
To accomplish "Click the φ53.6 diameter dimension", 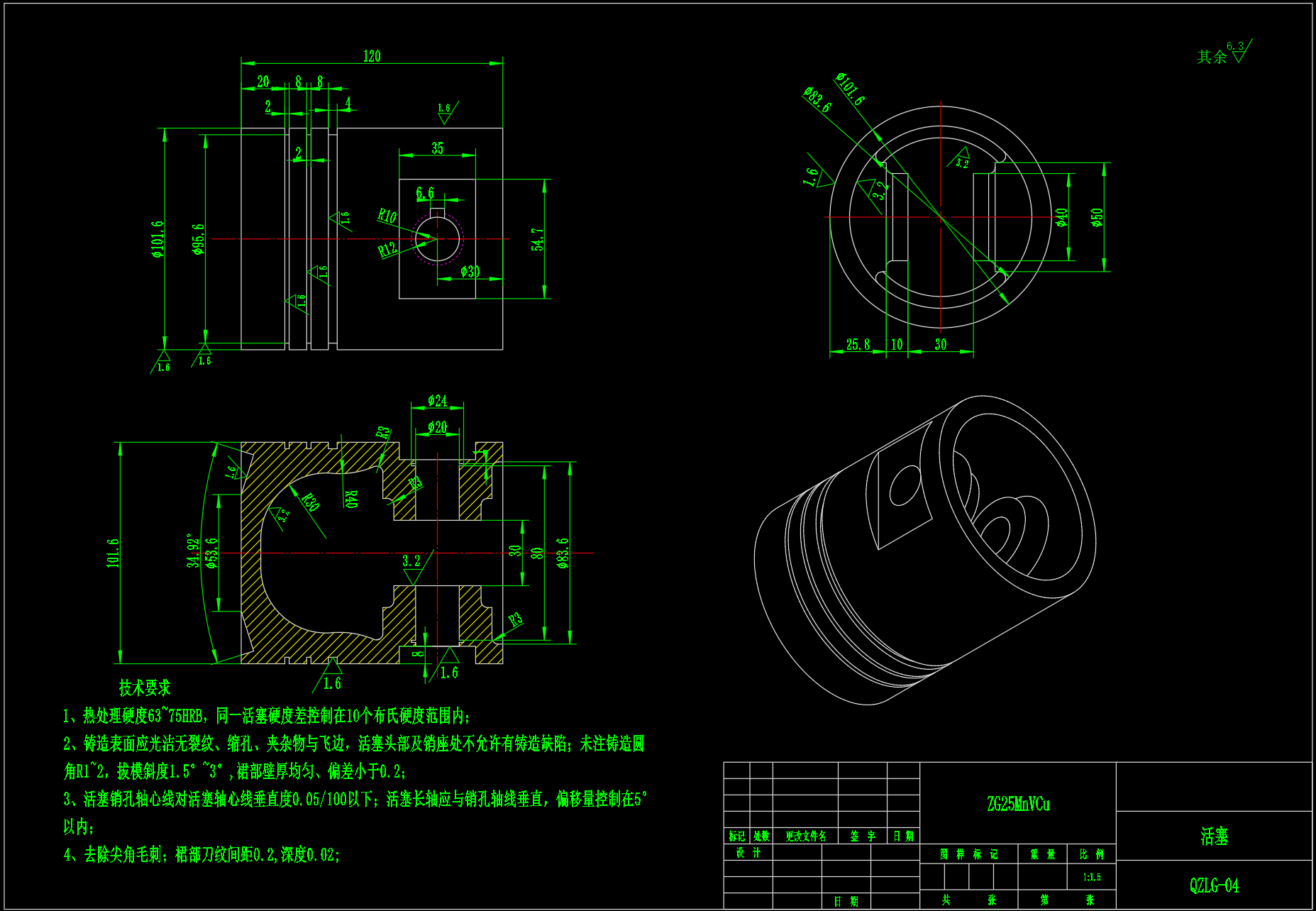I will pos(211,553).
